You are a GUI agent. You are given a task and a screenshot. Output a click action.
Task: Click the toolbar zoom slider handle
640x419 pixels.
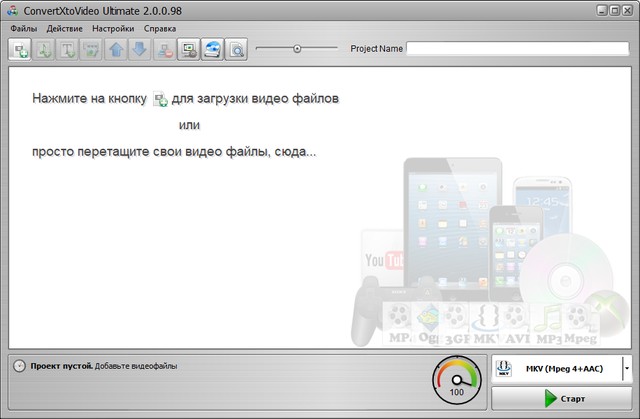pyautogui.click(x=297, y=48)
